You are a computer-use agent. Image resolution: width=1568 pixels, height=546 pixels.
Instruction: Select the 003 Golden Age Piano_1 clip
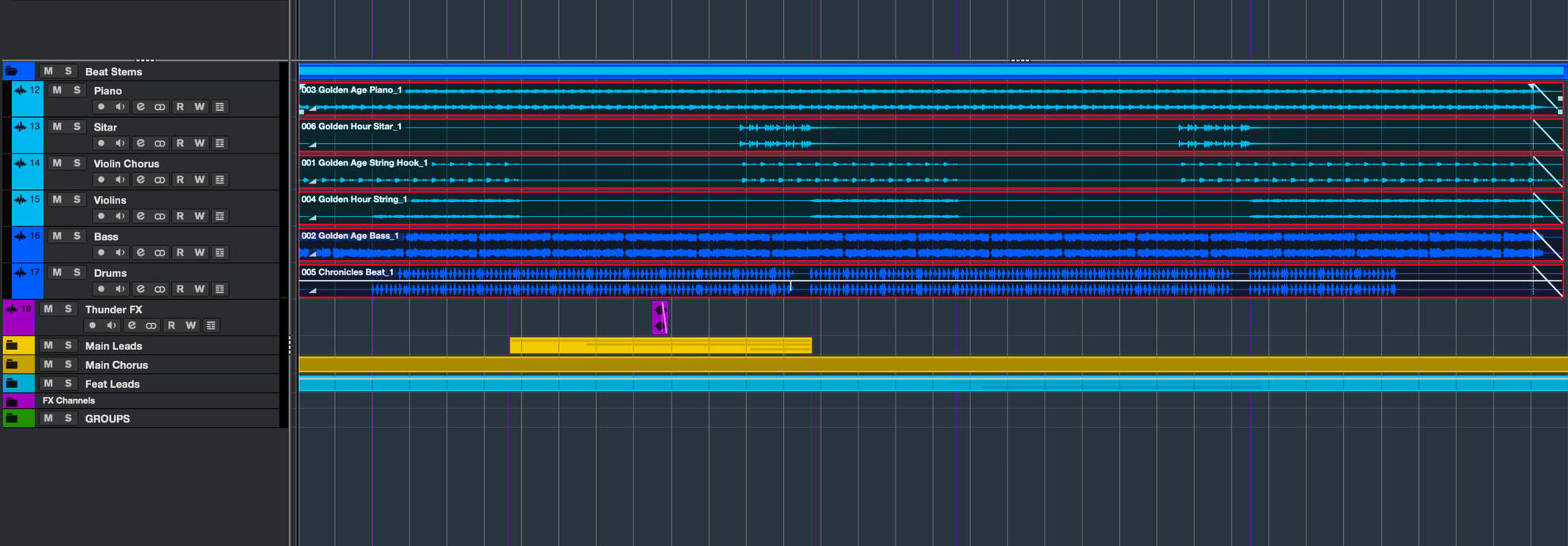coord(931,99)
